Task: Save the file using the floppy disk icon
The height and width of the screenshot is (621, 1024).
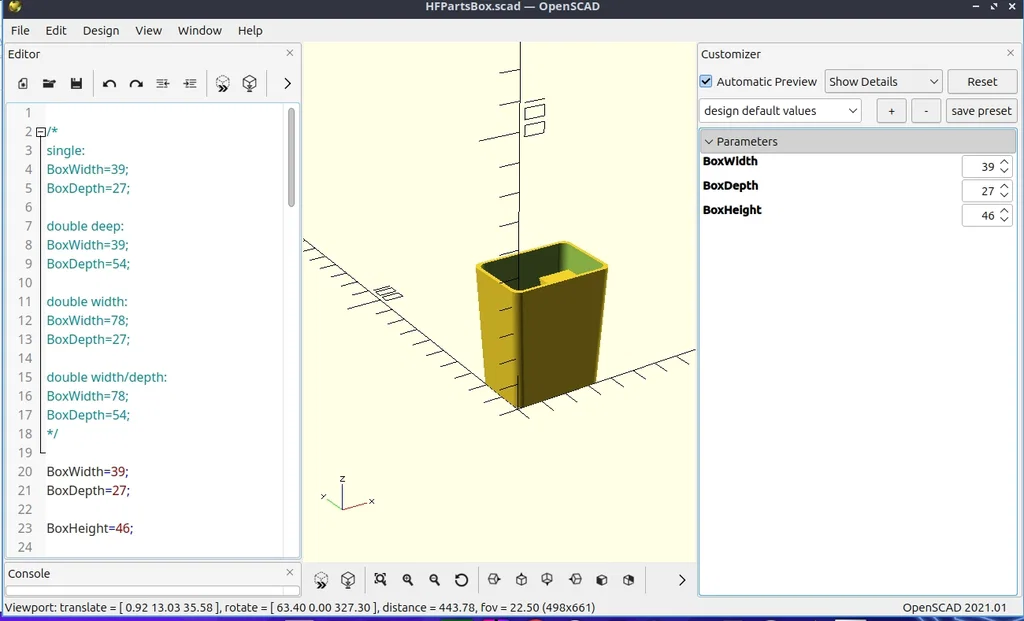Action: 76,84
